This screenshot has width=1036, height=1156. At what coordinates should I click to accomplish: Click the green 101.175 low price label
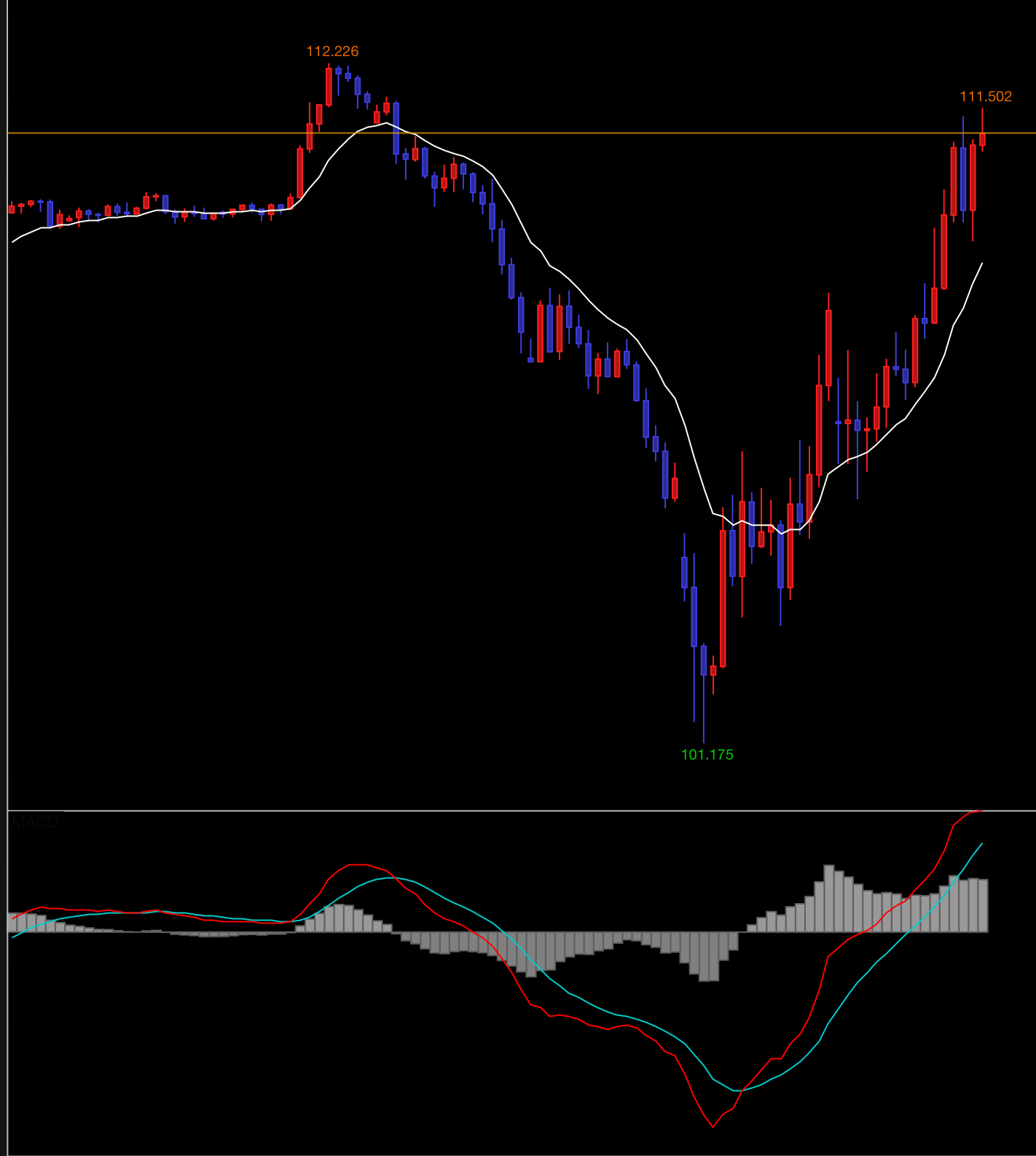point(707,754)
